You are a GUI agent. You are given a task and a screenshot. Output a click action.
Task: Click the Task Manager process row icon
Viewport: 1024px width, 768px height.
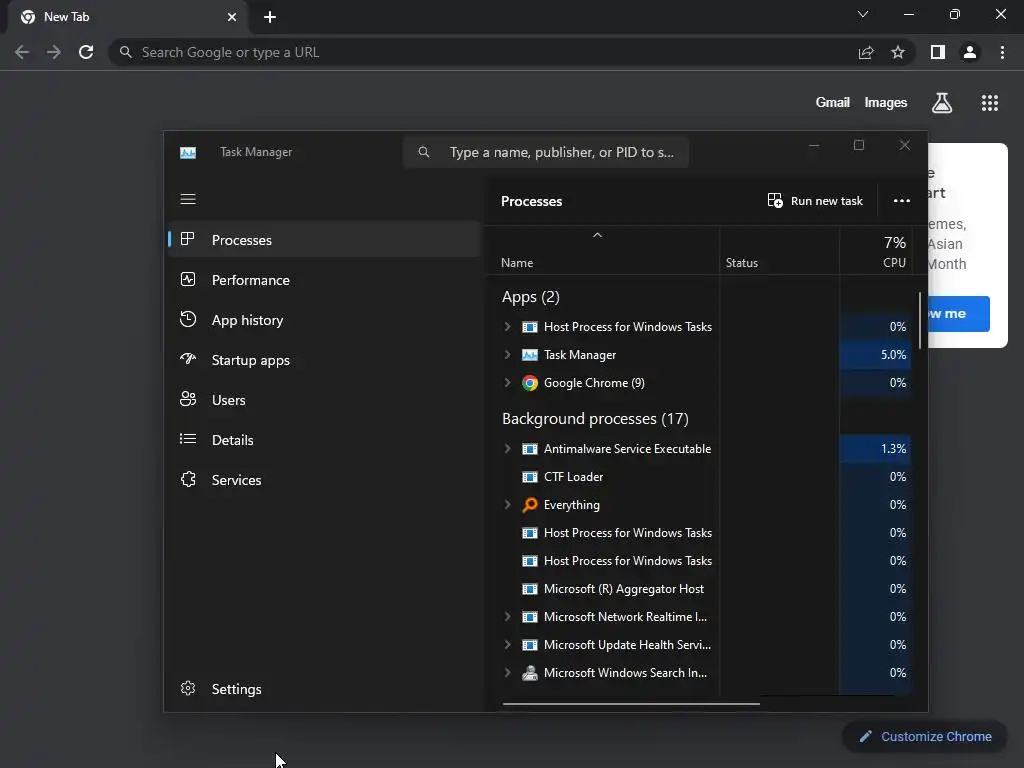[x=530, y=355]
